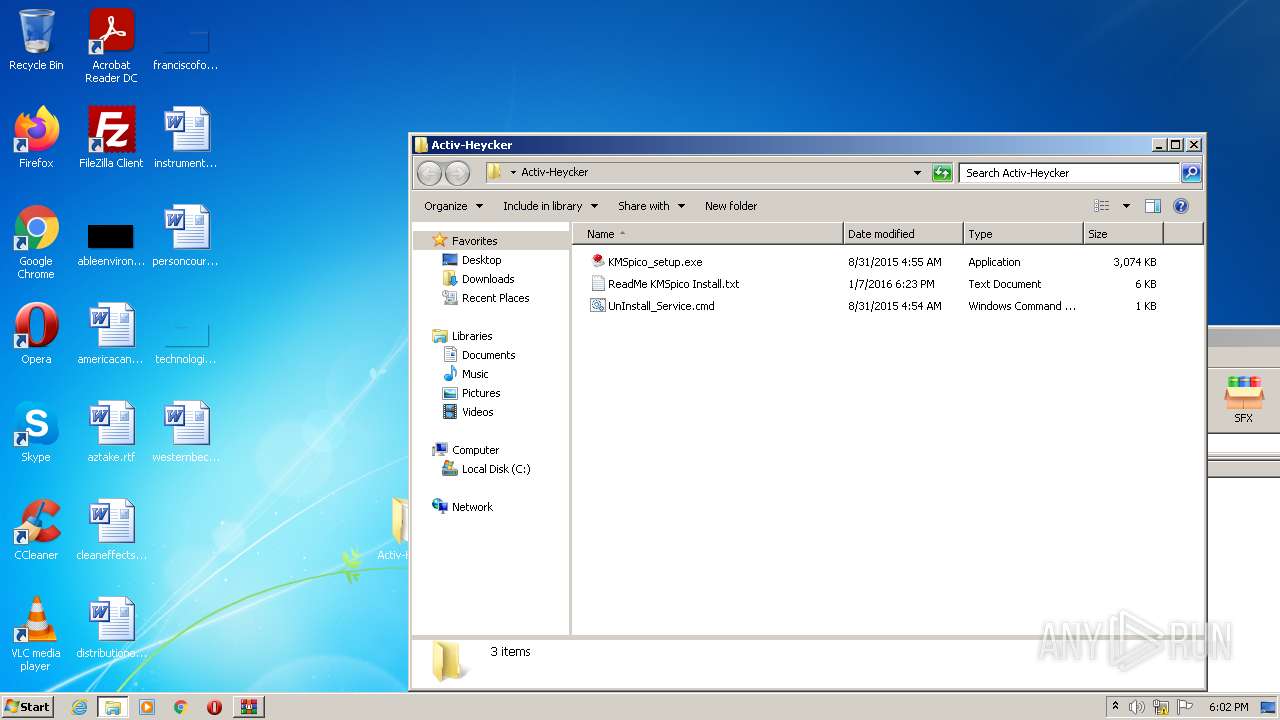Open Windows Media Player taskbar icon
1280x720 pixels.
click(147, 707)
